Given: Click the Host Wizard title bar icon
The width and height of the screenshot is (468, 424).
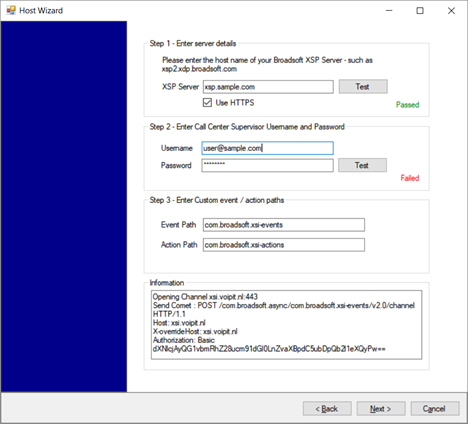Looking at the screenshot, I should point(11,10).
